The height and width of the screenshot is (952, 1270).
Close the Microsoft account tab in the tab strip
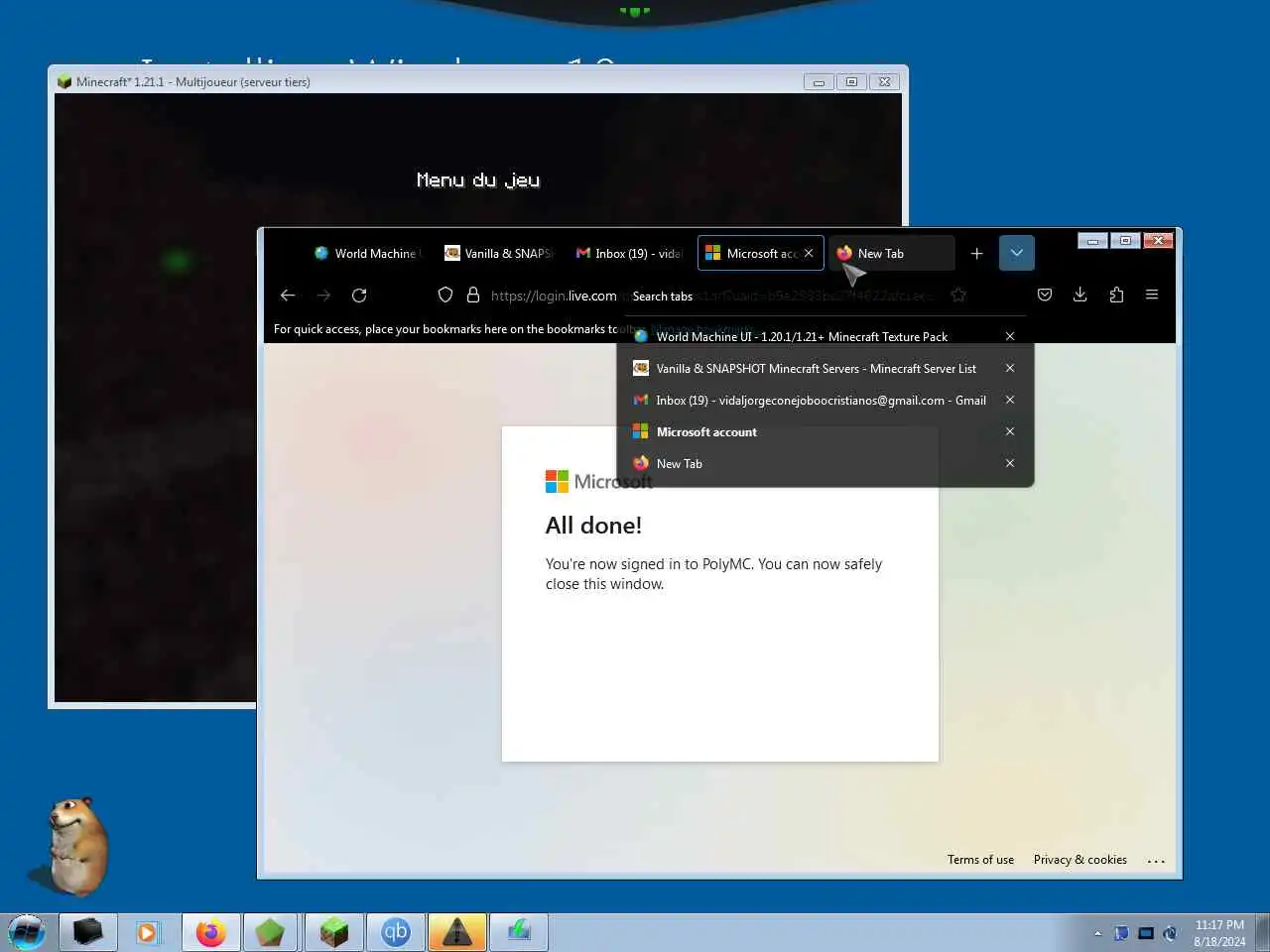pyautogui.click(x=809, y=253)
